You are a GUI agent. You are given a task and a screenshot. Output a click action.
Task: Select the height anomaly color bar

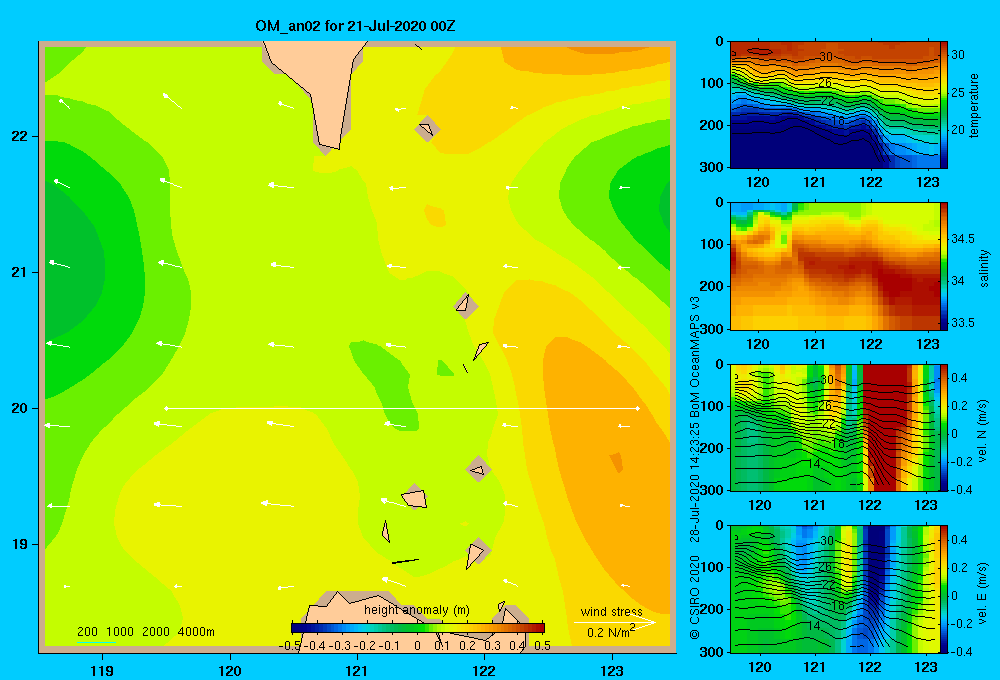click(418, 628)
